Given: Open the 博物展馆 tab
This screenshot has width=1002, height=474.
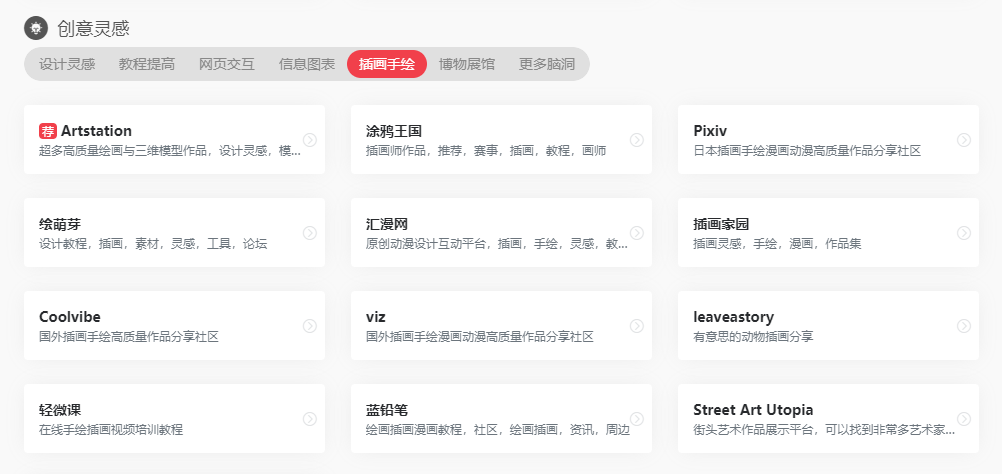Looking at the screenshot, I should (x=467, y=64).
